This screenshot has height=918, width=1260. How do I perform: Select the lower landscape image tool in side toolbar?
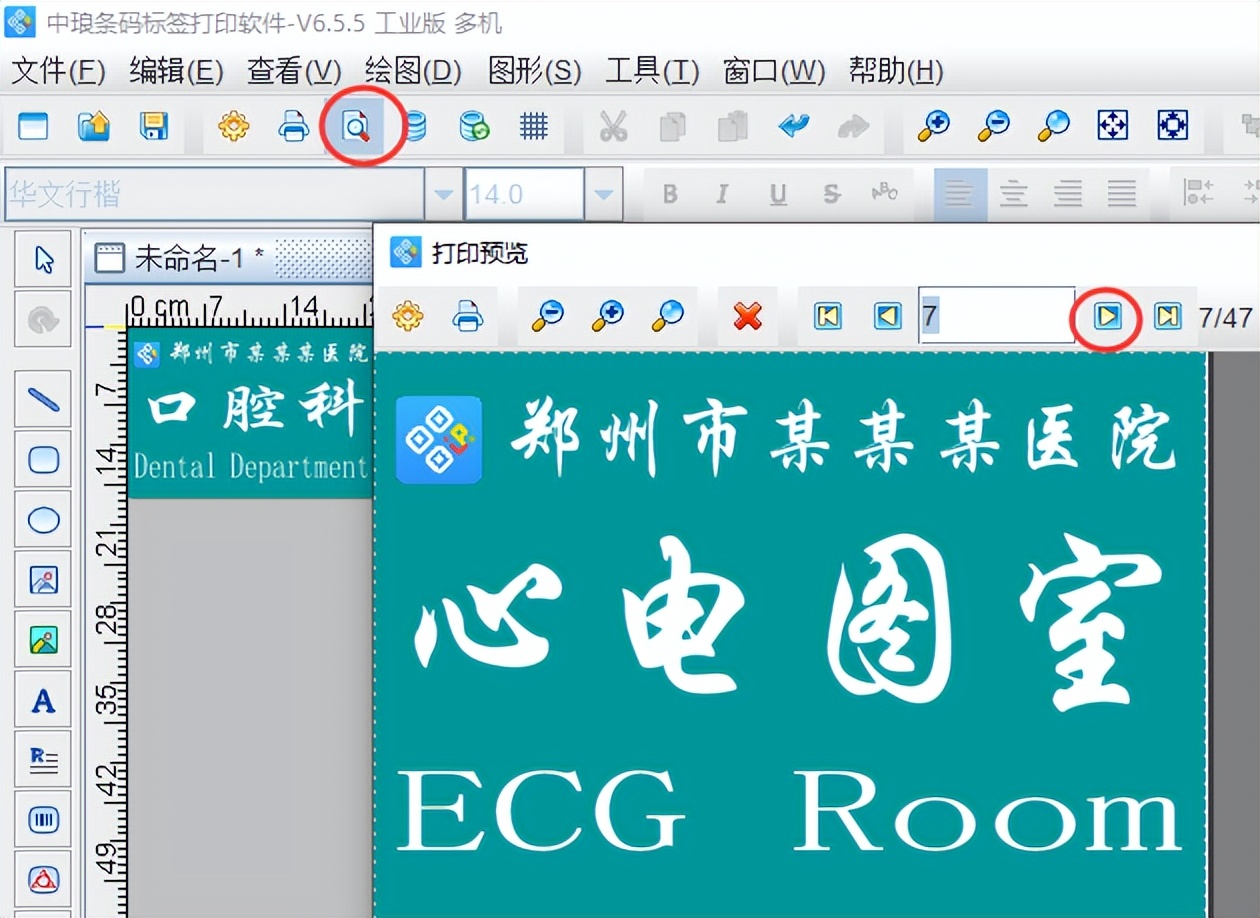pos(44,640)
